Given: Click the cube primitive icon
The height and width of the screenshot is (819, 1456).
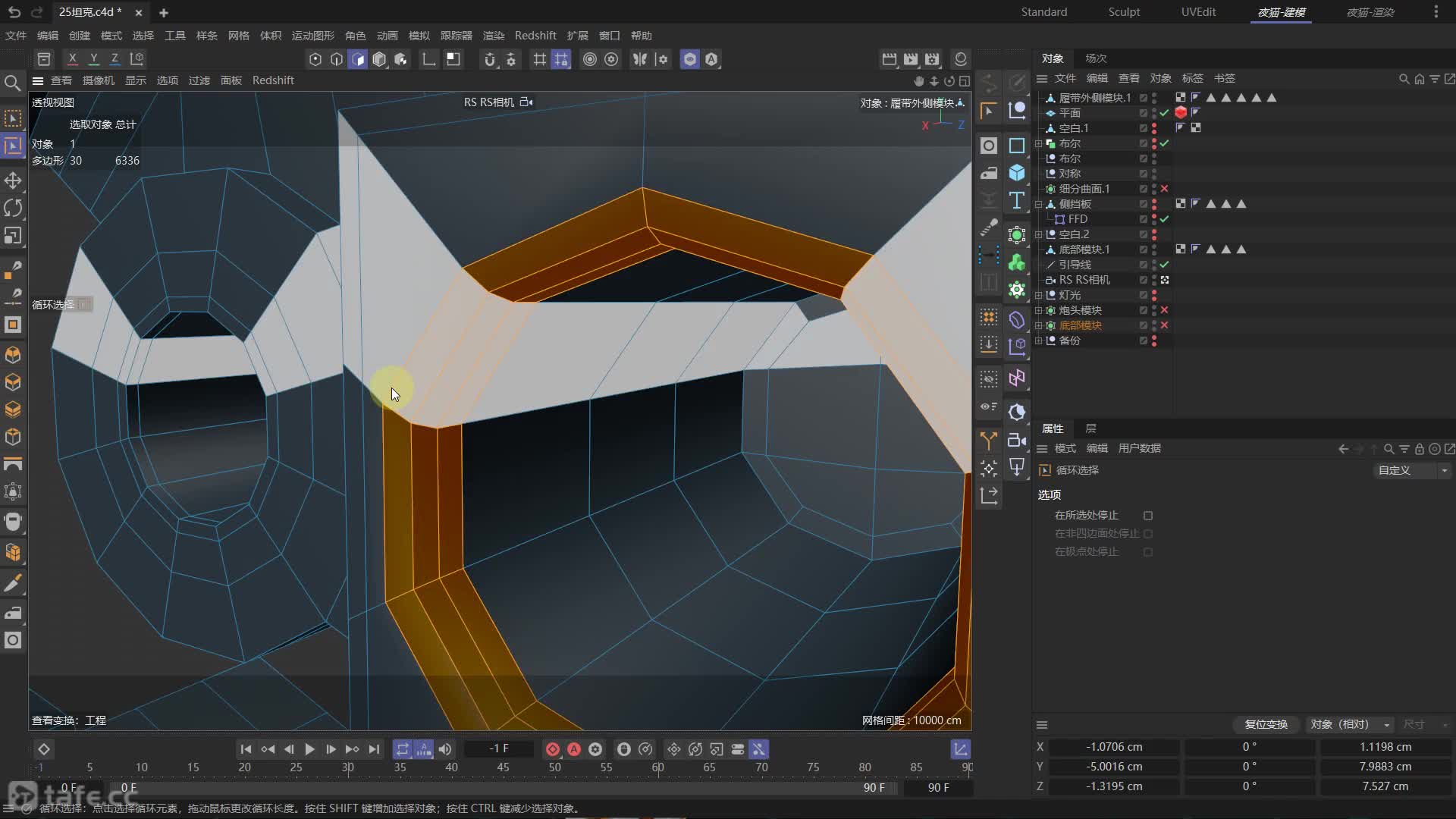Looking at the screenshot, I should coord(1017,173).
